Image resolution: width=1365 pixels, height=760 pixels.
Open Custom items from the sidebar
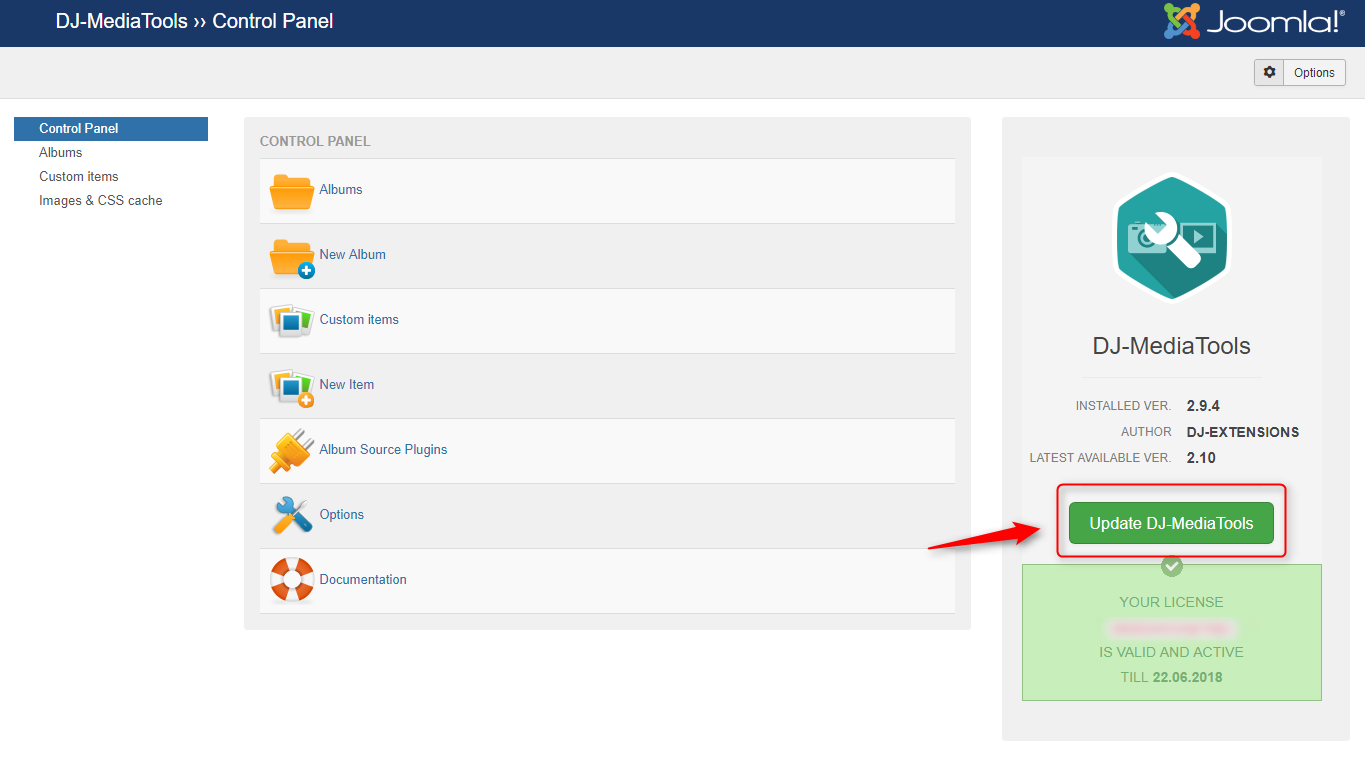(79, 176)
